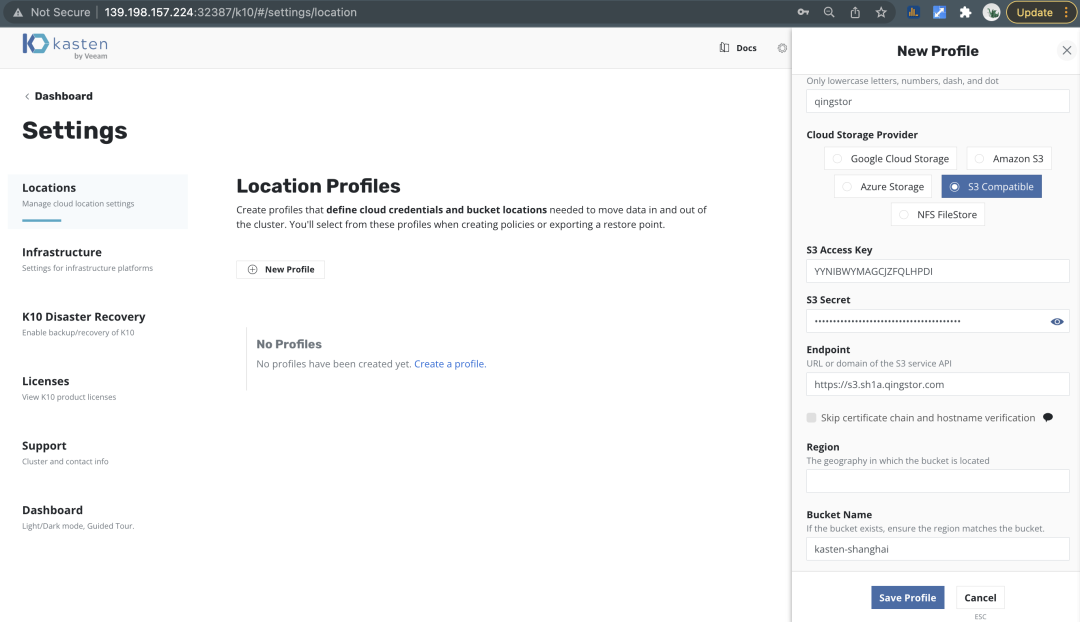The height and width of the screenshot is (622, 1080).
Task: Open Dashboard settings in sidebar
Action: click(78, 517)
